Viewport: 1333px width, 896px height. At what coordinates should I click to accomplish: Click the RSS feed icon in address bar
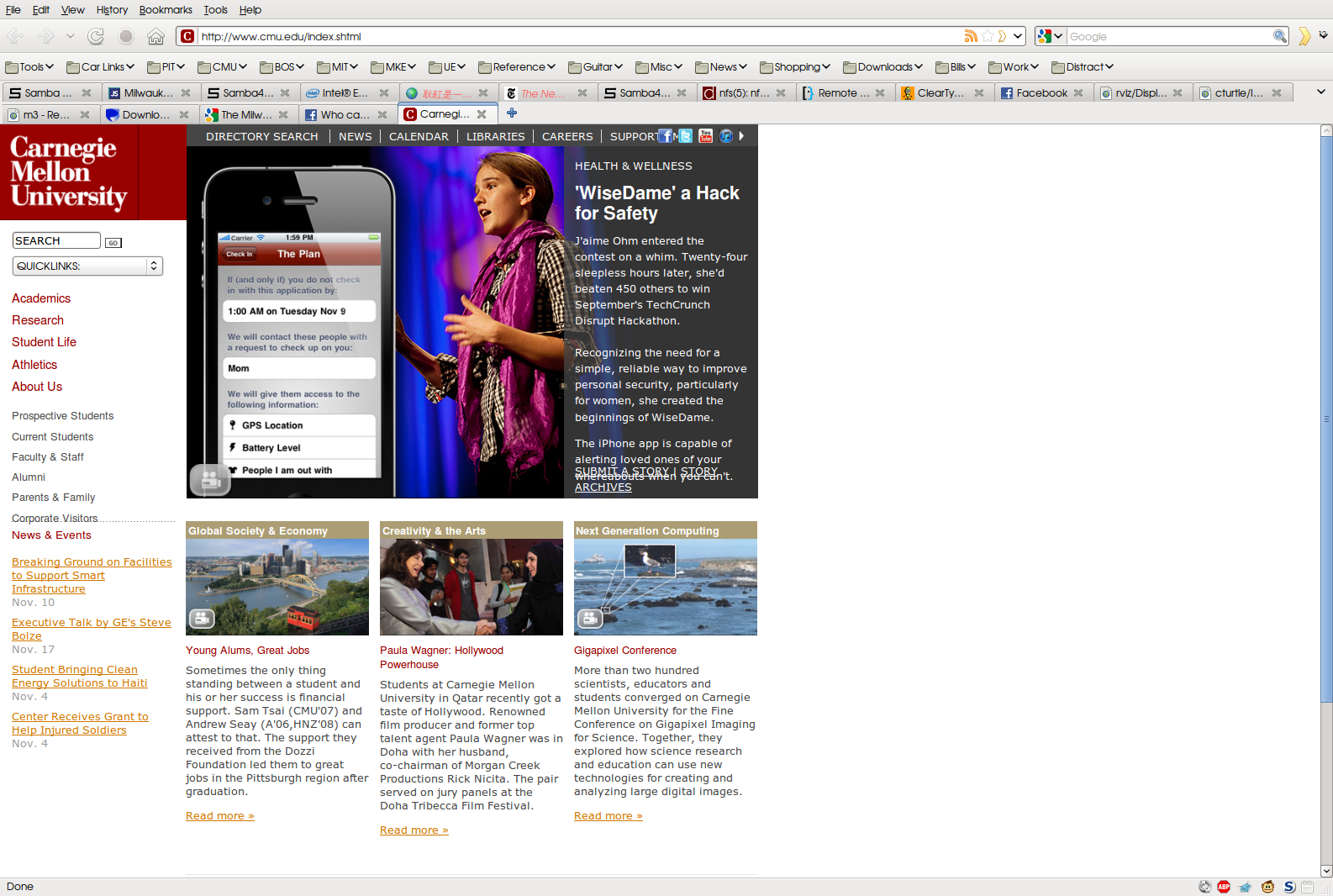971,36
